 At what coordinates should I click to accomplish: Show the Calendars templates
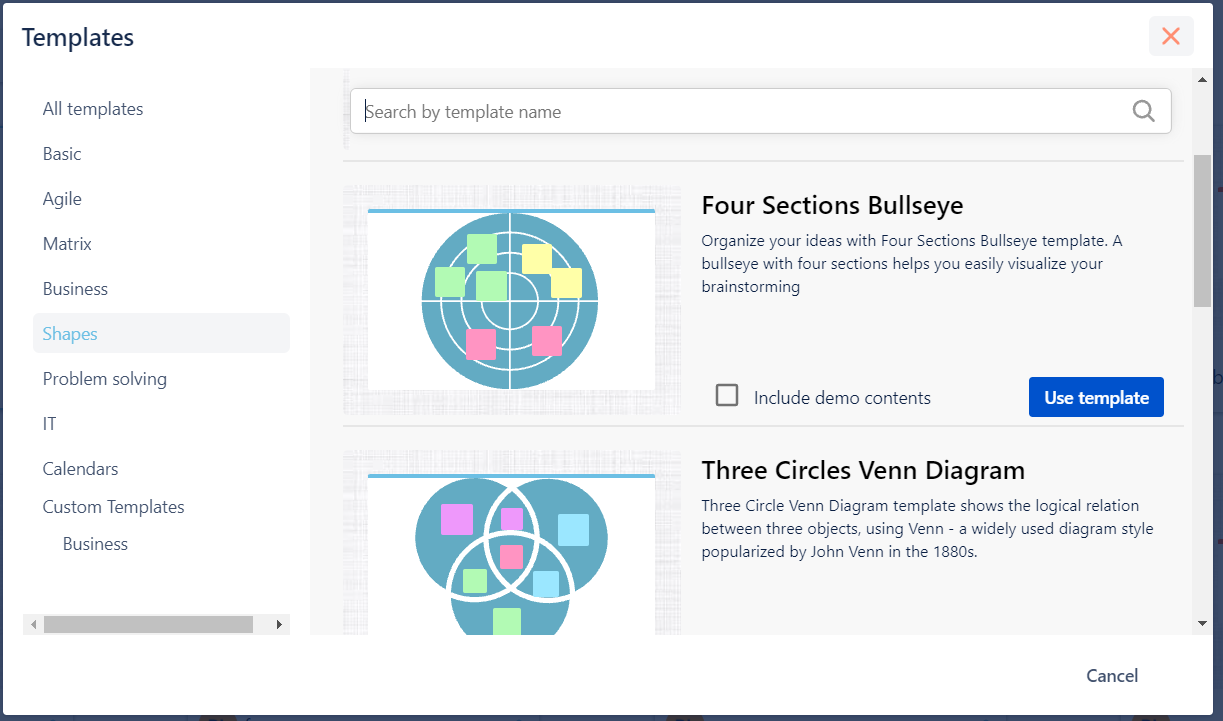coord(81,469)
